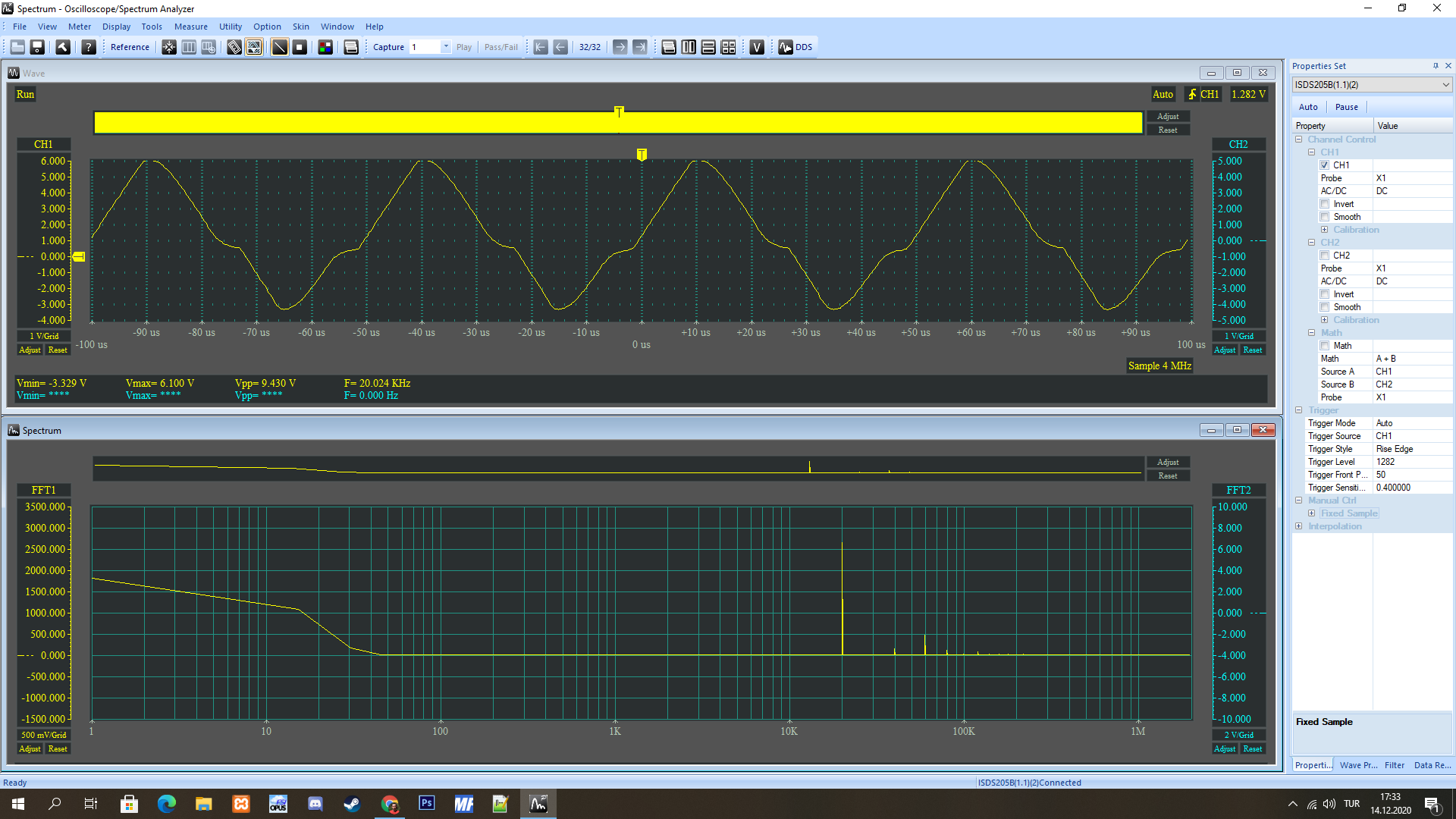The width and height of the screenshot is (1456, 819).
Task: Toggle the CH2 Smooth checkbox
Action: (1325, 307)
